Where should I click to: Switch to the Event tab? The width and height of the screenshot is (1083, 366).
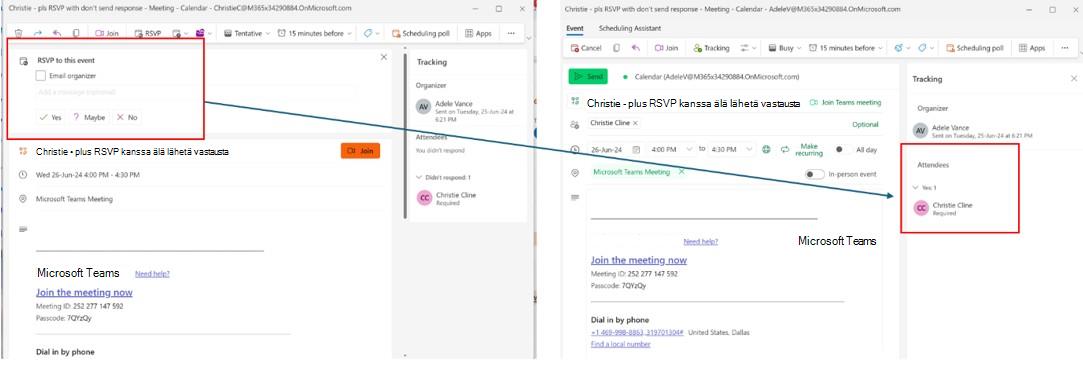pos(575,28)
